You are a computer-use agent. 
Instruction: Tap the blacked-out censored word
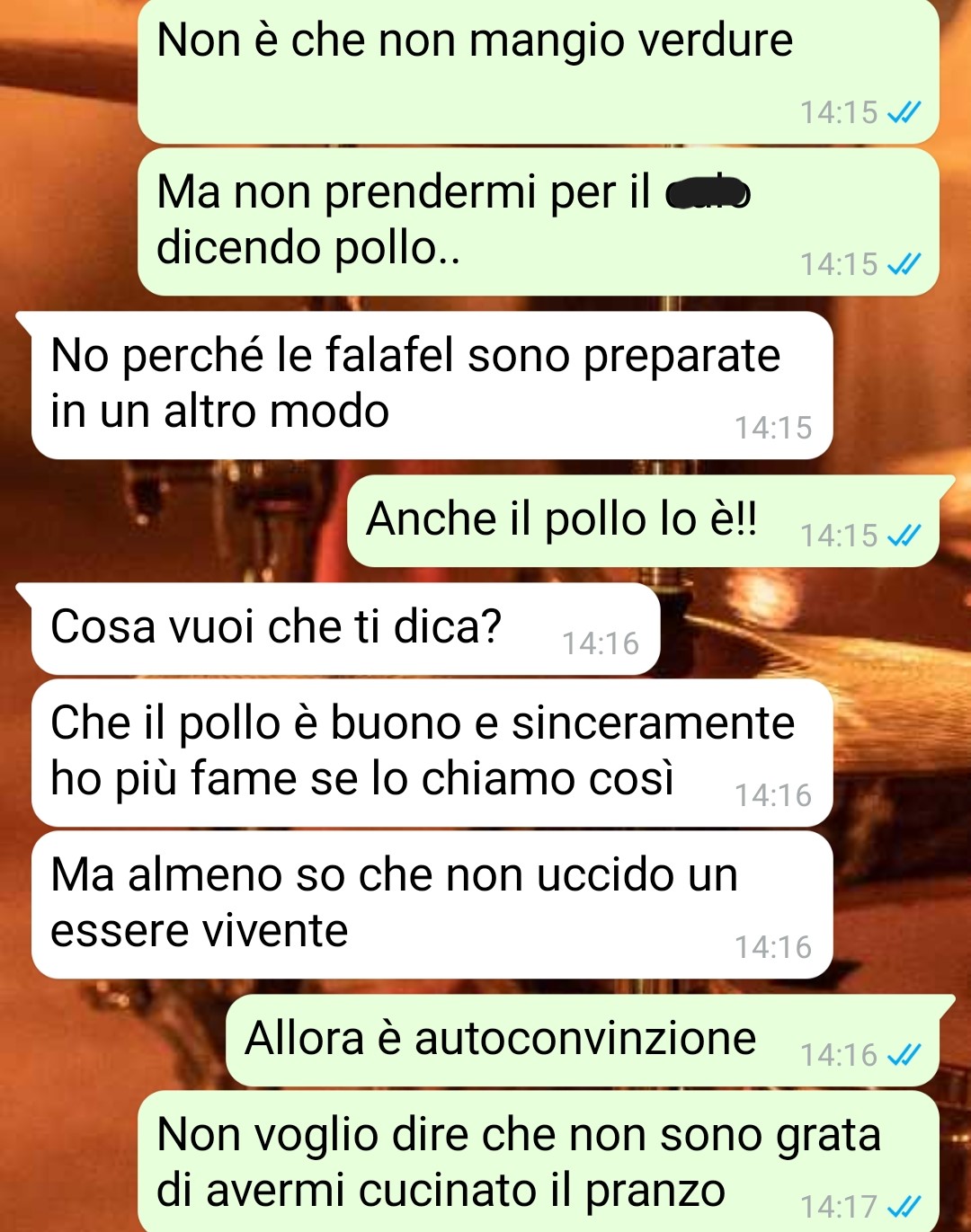(x=708, y=192)
